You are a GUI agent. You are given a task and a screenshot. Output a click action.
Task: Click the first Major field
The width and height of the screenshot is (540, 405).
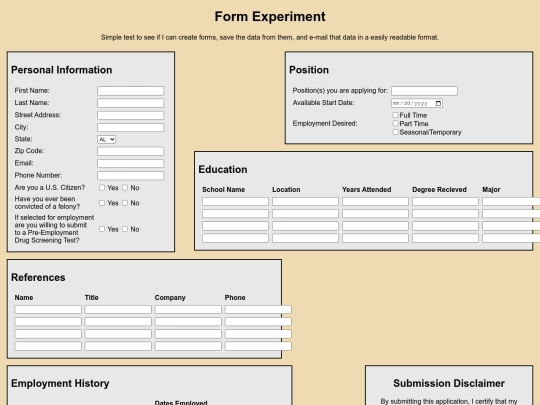click(511, 201)
